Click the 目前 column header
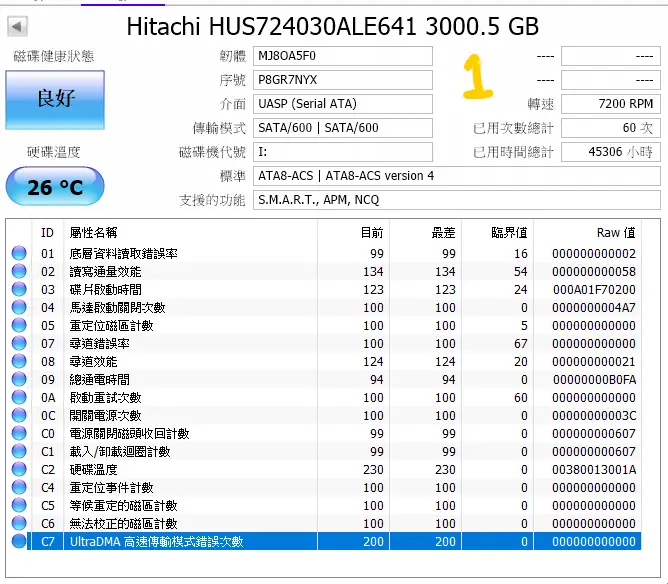The image size is (668, 584). [353, 233]
